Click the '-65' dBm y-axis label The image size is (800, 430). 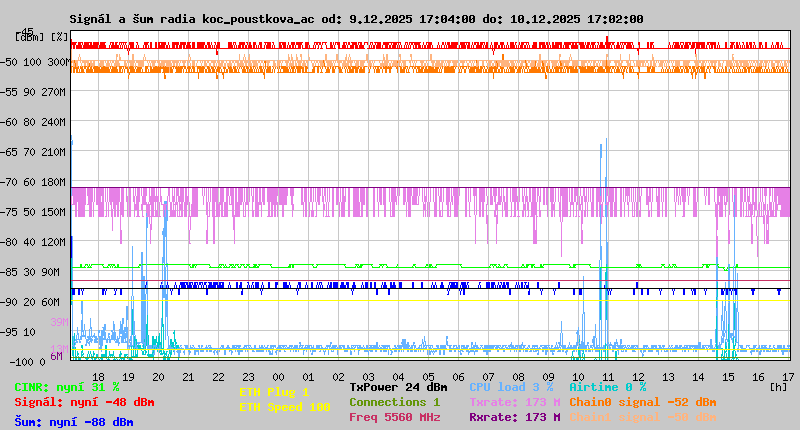(9, 153)
